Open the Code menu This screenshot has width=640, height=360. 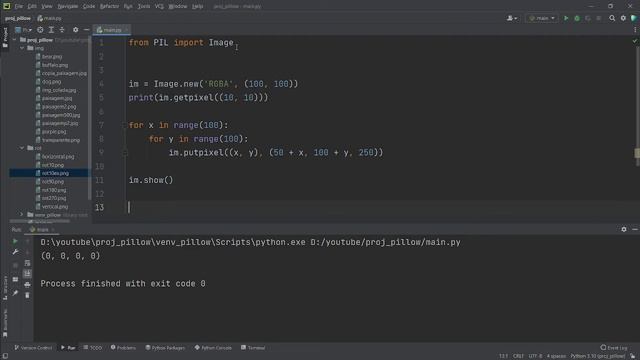tap(89, 7)
